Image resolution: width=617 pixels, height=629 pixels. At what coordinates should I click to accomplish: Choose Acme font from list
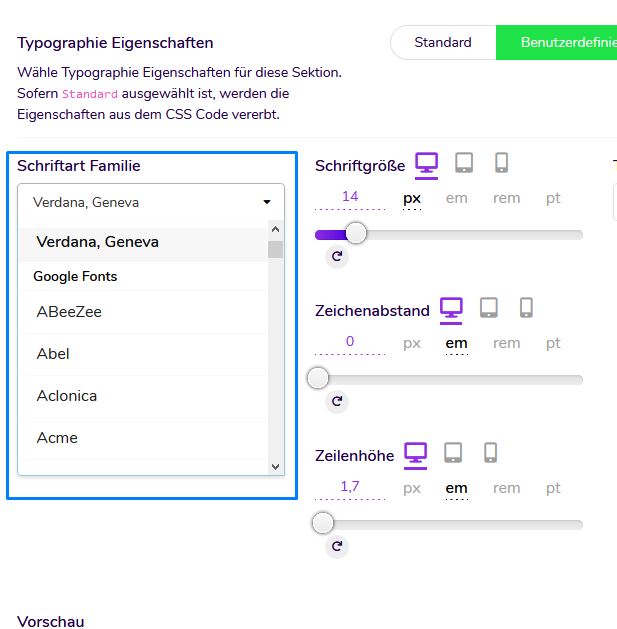57,438
